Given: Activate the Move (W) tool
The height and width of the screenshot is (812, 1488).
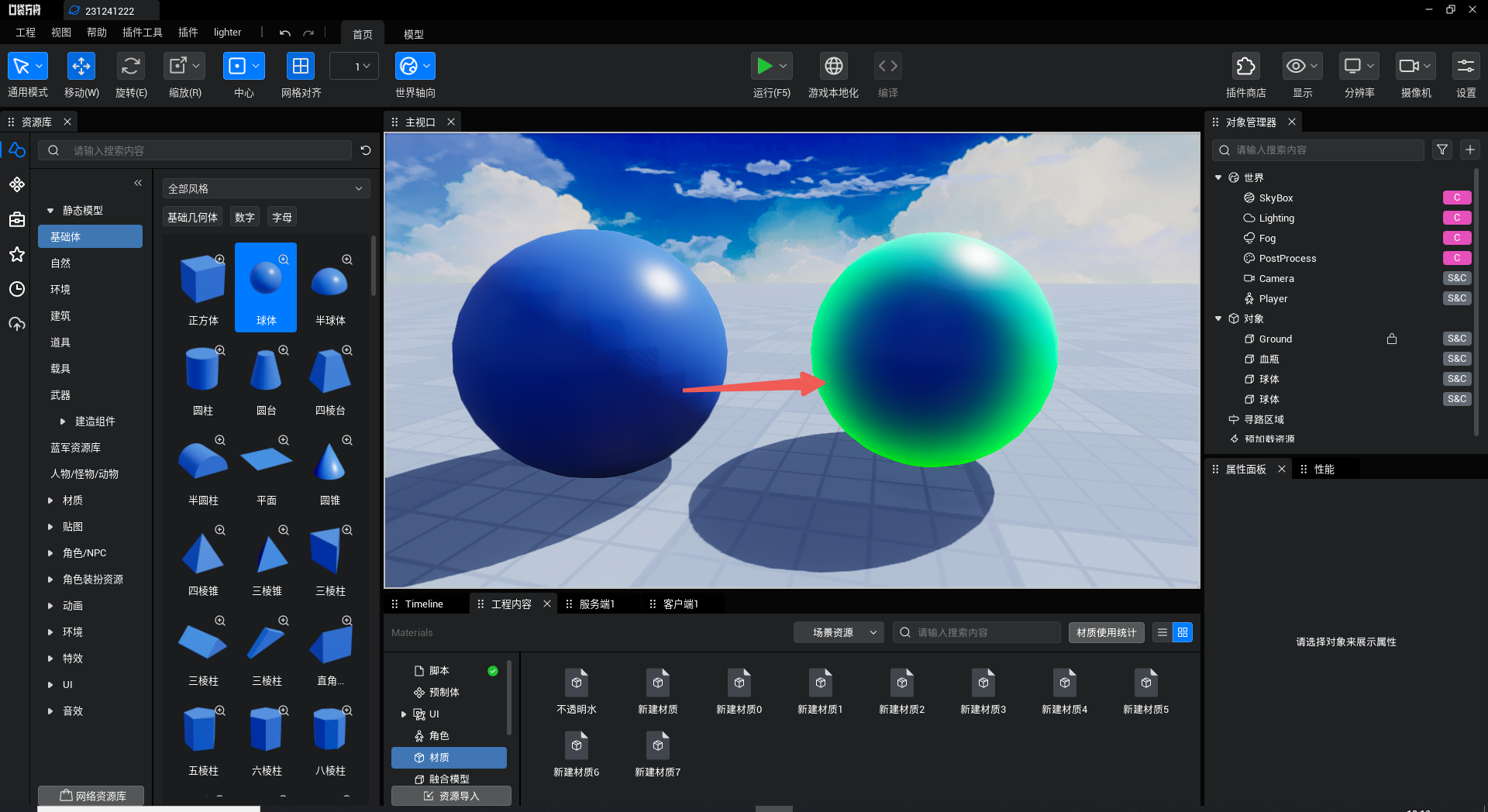Looking at the screenshot, I should click(81, 67).
